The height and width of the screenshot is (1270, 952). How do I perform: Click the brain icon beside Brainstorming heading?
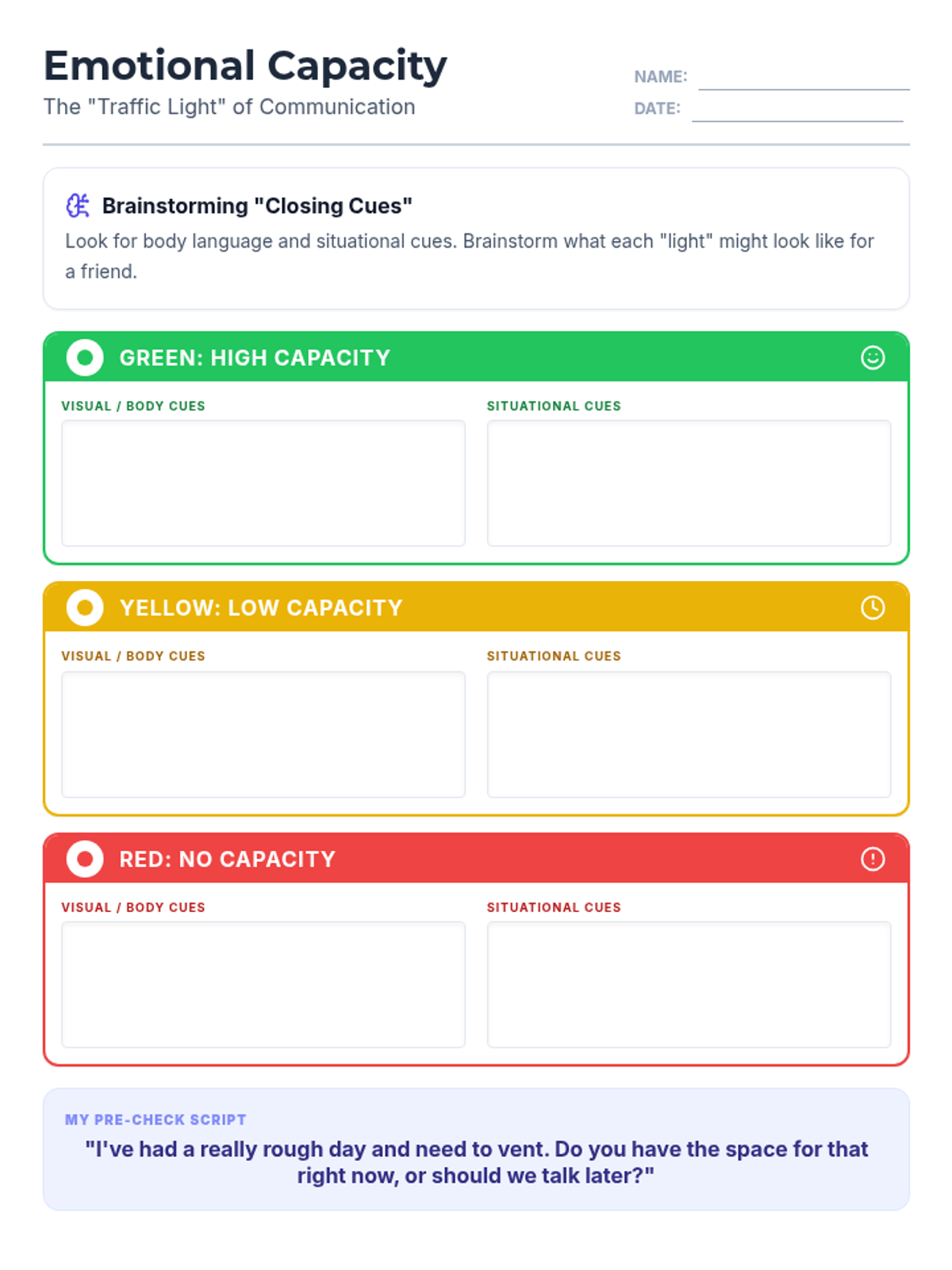(x=78, y=206)
